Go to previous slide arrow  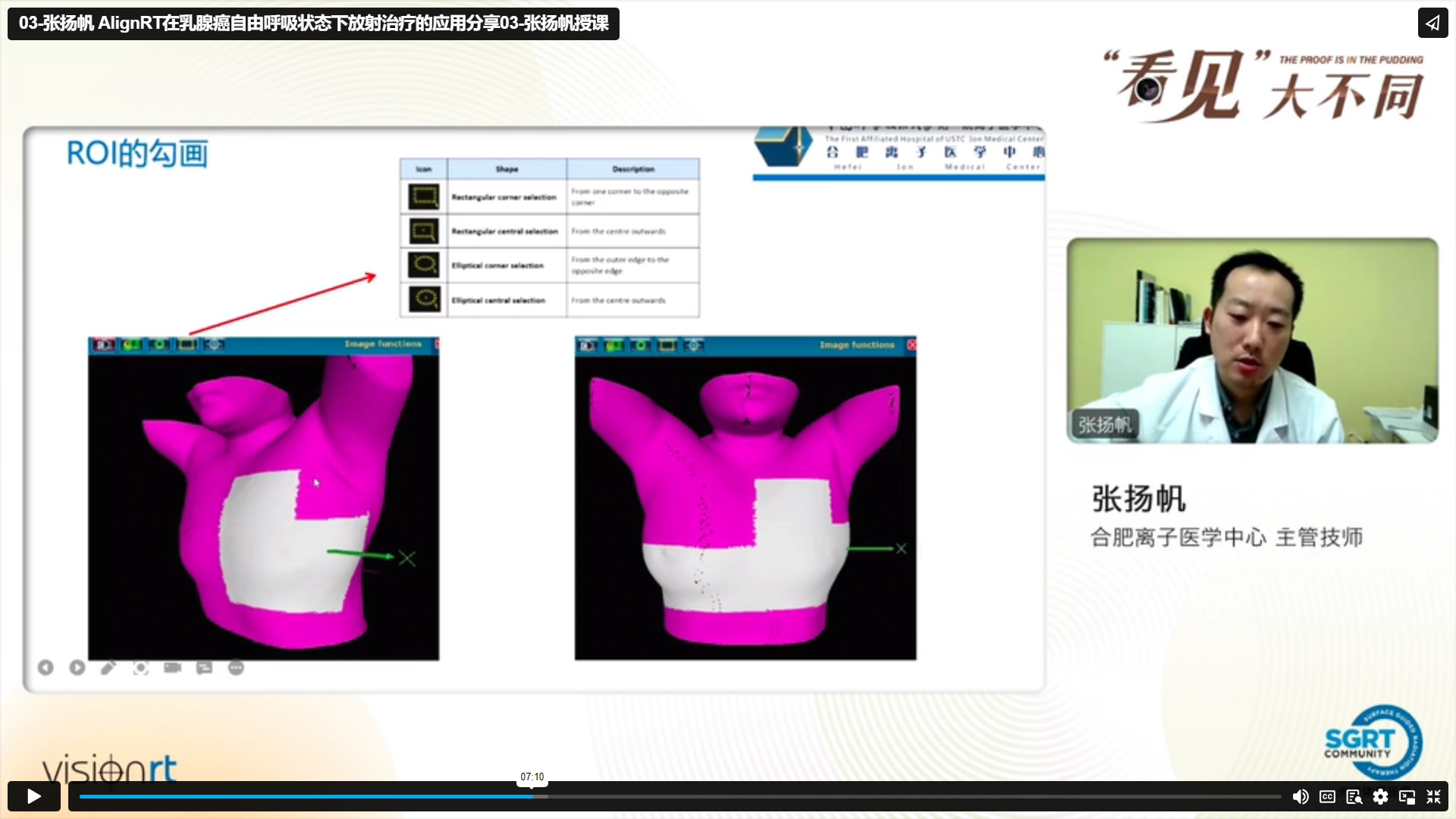(45, 667)
